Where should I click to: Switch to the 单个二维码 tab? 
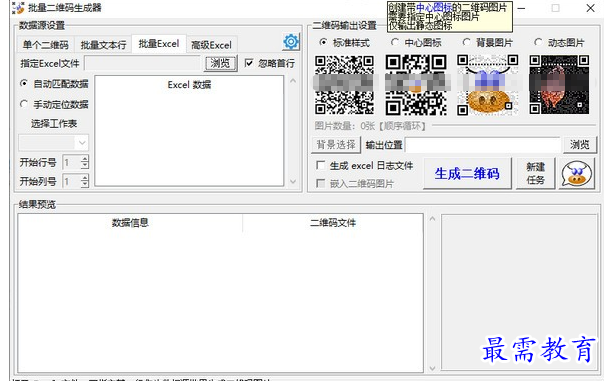pyautogui.click(x=45, y=45)
